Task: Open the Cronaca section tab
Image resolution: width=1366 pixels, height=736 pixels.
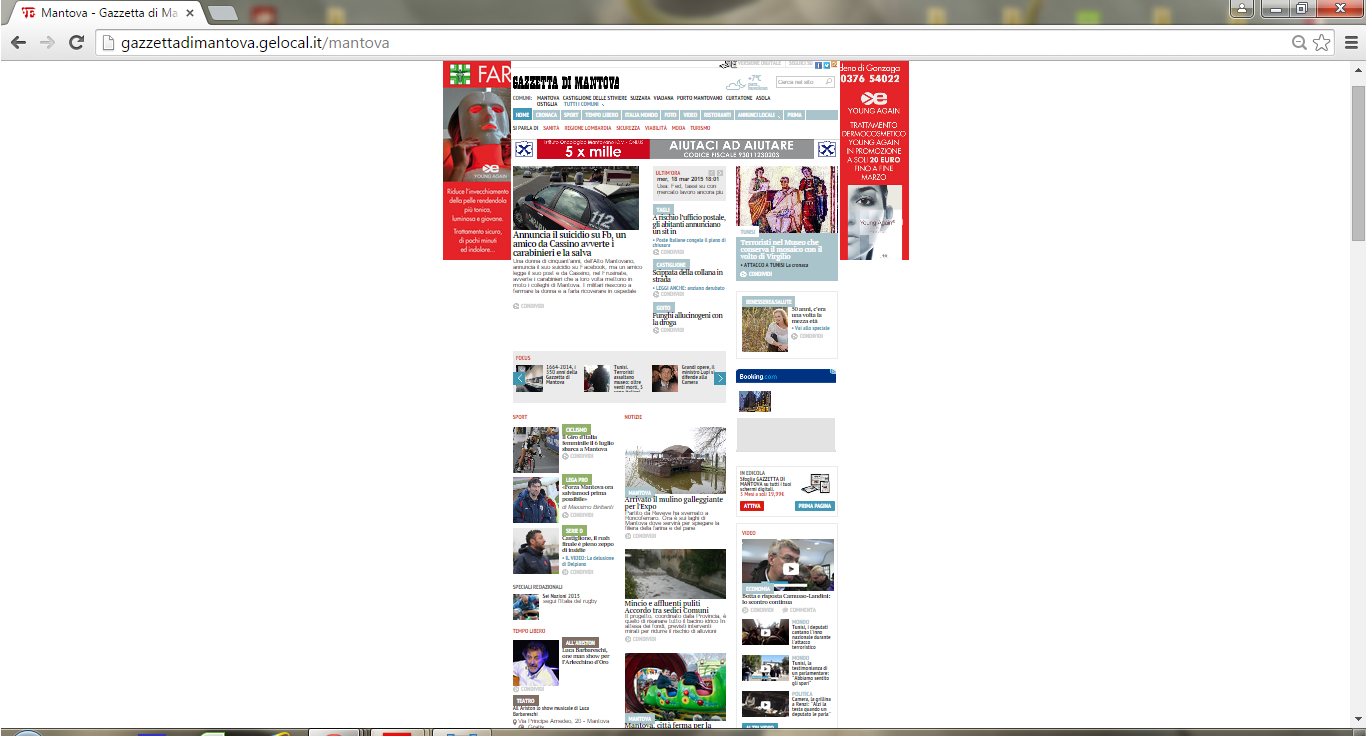Action: coord(546,115)
